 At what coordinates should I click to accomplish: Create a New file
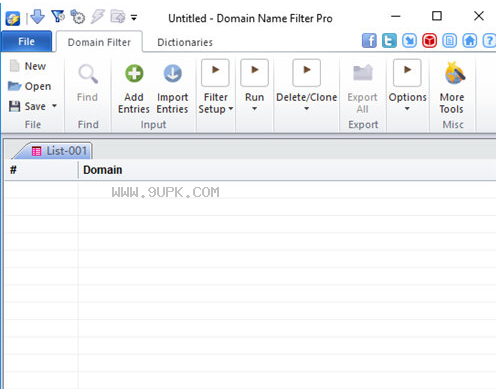click(x=27, y=66)
